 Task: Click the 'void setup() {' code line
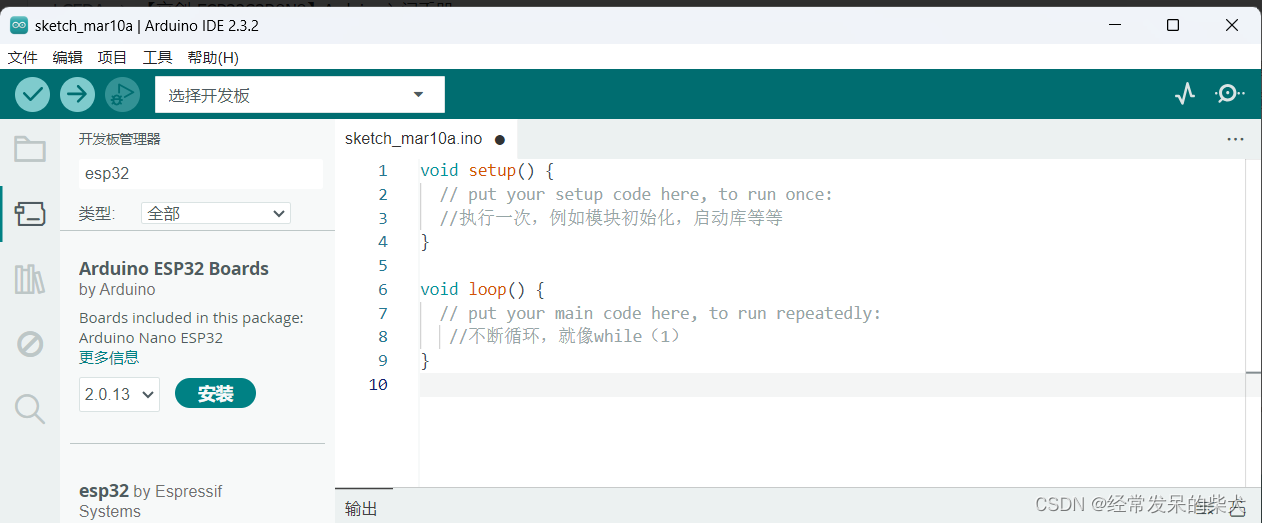(487, 170)
